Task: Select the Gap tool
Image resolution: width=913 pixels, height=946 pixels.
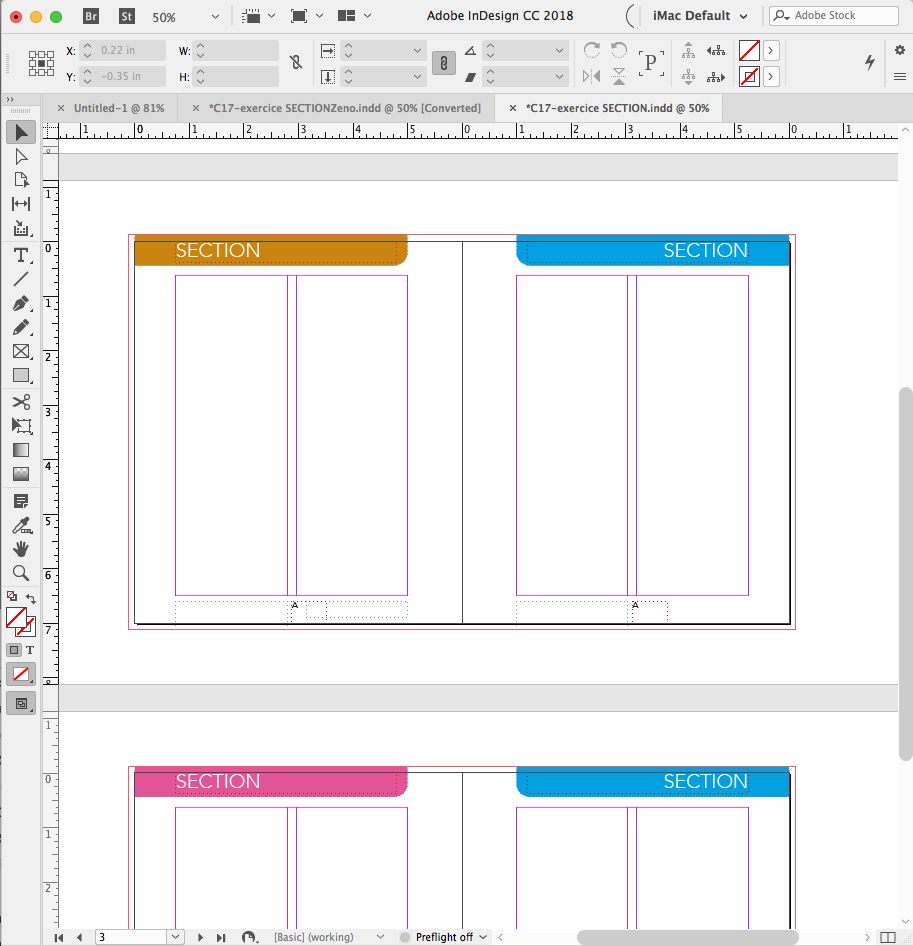Action: coord(21,204)
